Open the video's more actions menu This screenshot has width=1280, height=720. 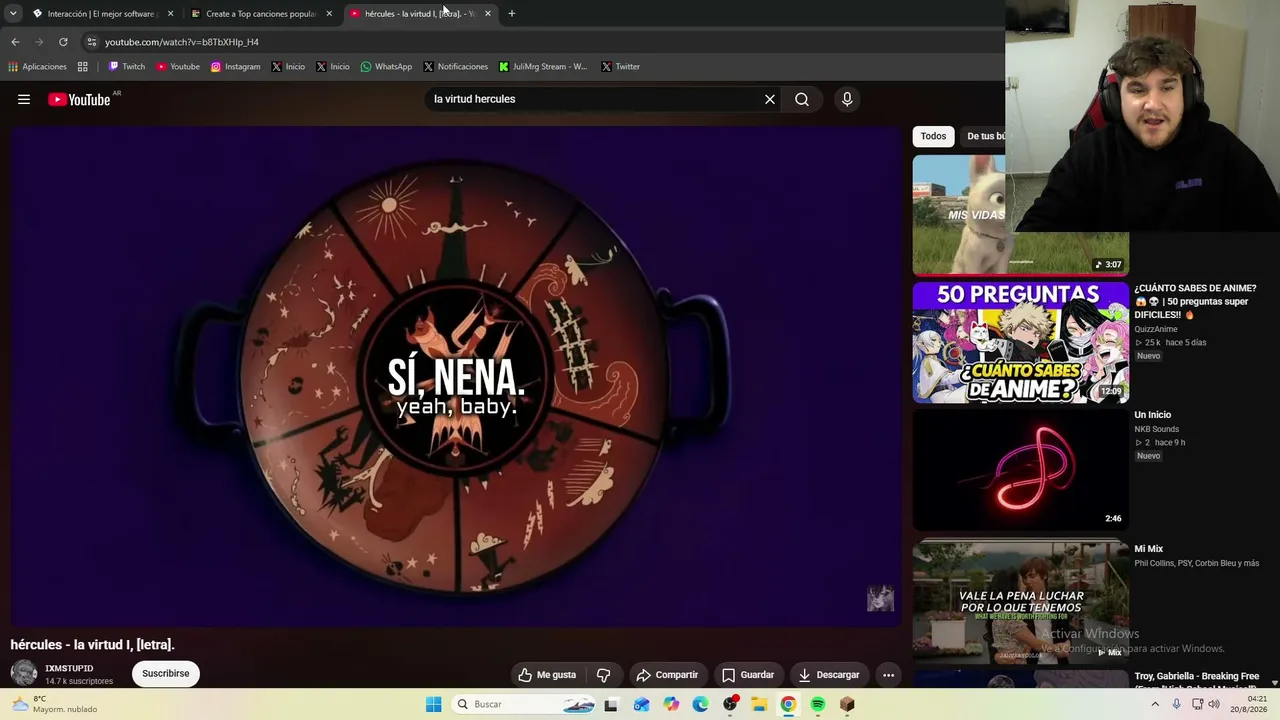pos(888,675)
